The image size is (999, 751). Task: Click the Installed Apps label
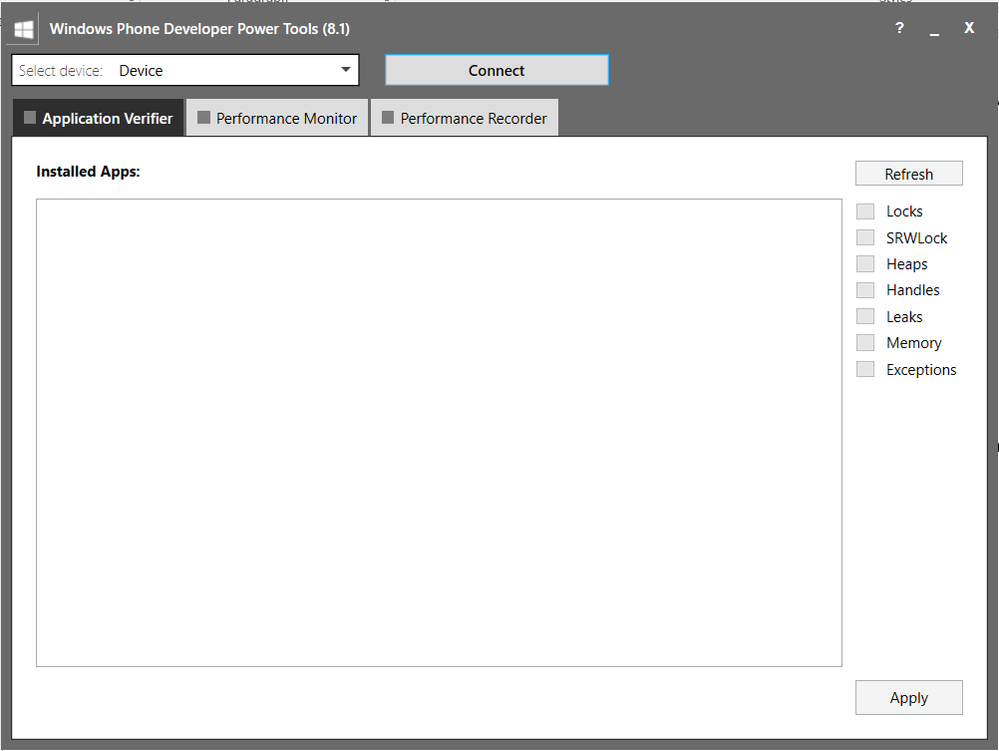tap(88, 172)
